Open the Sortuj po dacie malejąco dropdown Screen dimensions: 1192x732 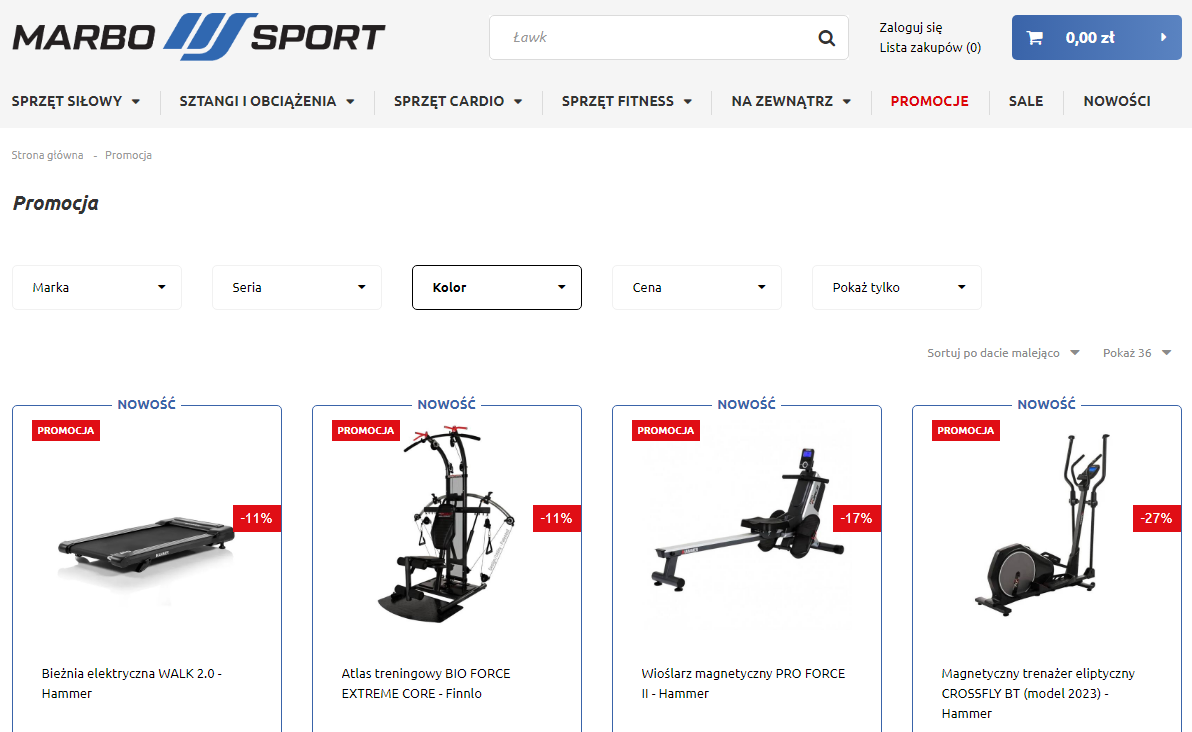click(x=1003, y=353)
